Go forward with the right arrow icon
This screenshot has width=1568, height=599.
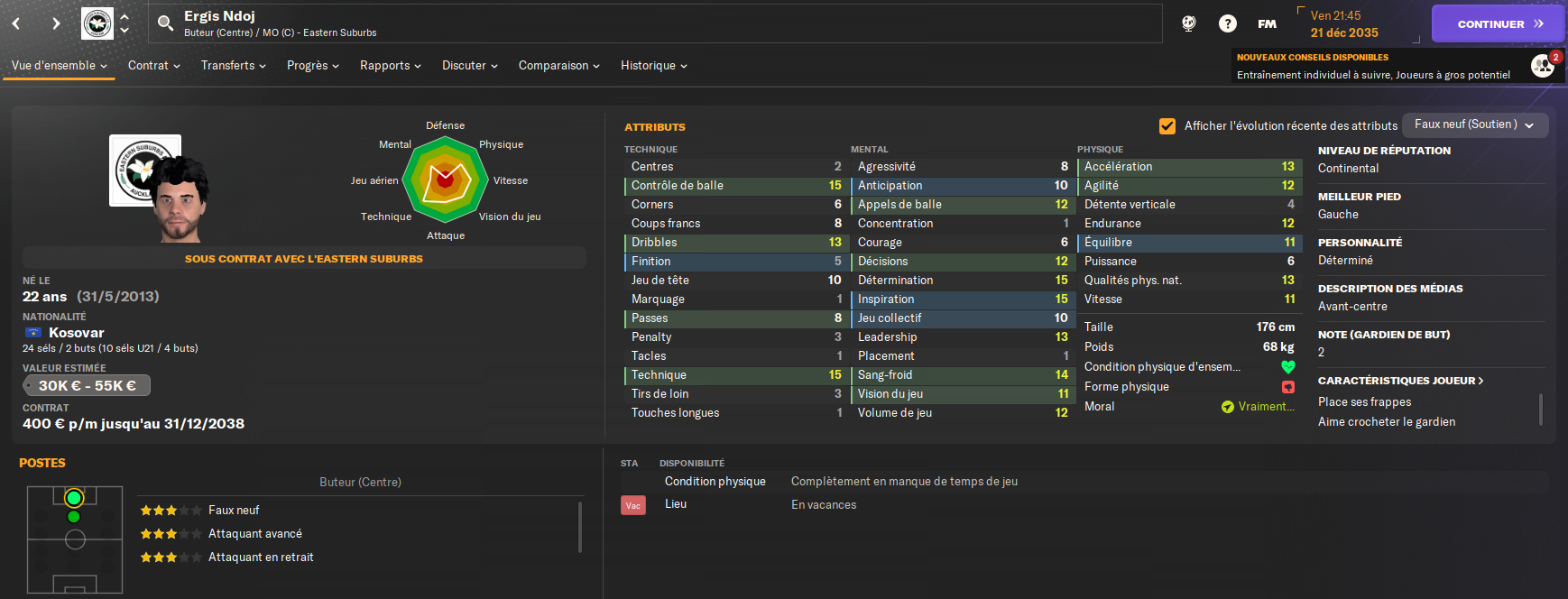(56, 23)
